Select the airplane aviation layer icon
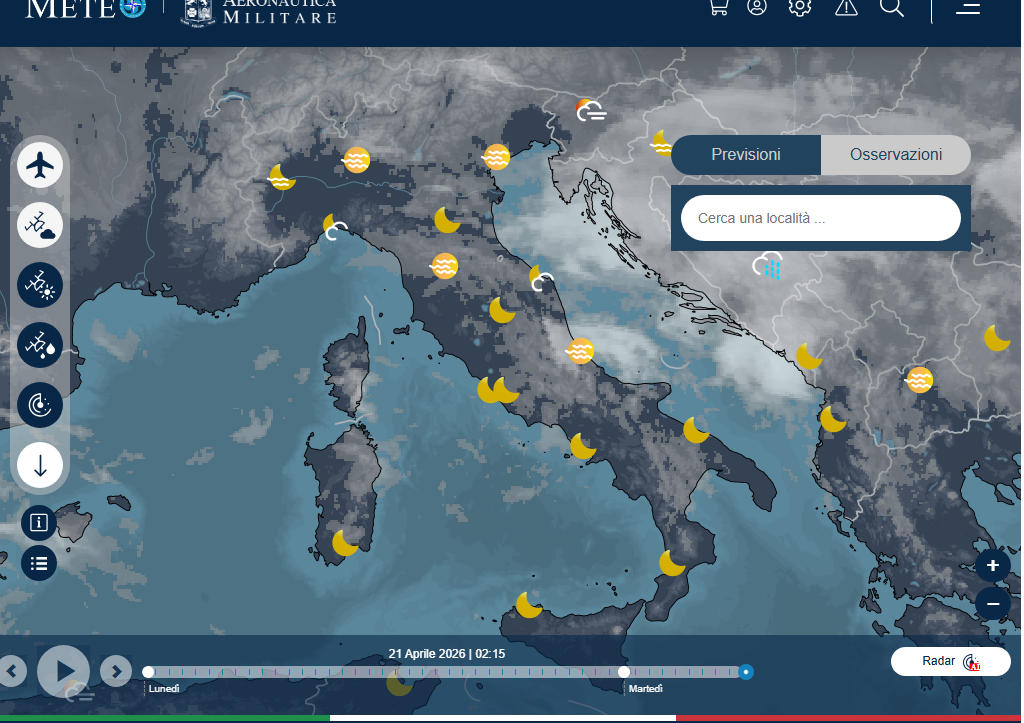Viewport: 1024px width, 723px height. 40,165
